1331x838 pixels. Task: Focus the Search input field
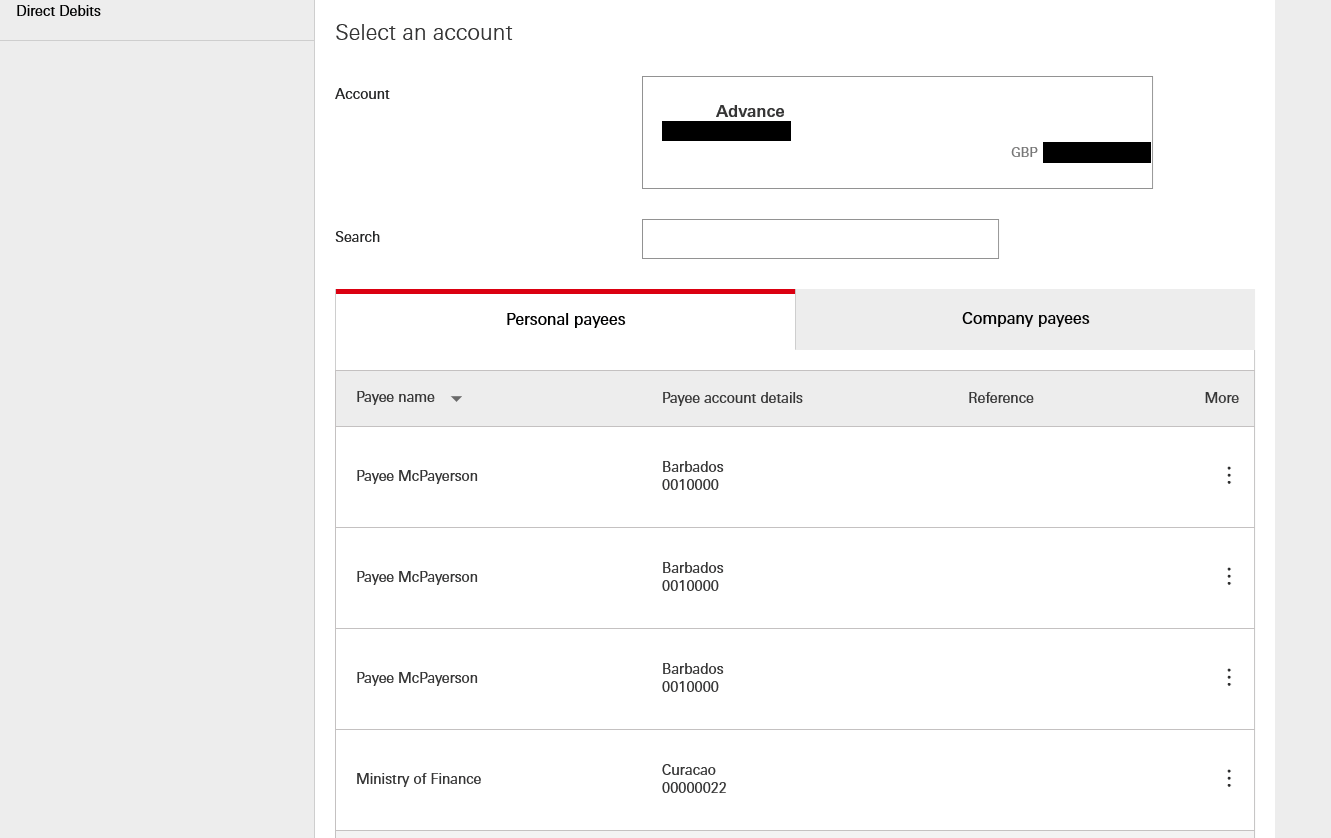(819, 239)
